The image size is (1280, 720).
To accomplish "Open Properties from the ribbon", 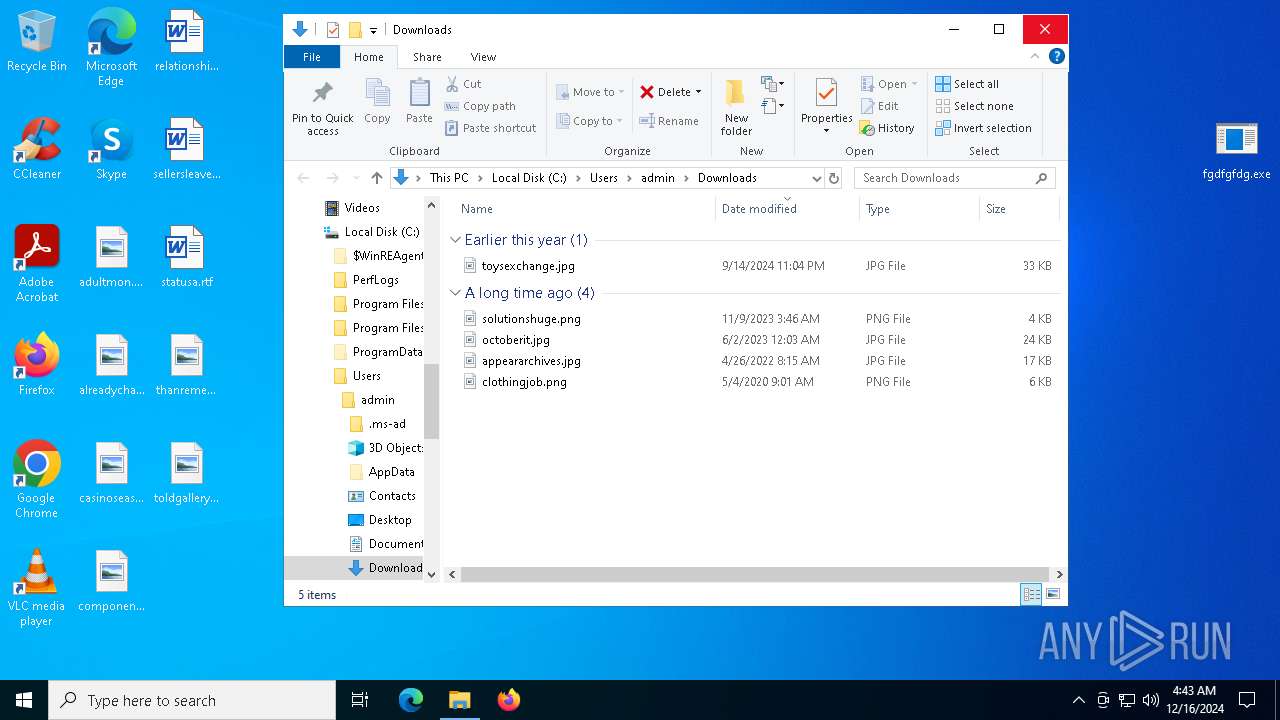I will [826, 106].
